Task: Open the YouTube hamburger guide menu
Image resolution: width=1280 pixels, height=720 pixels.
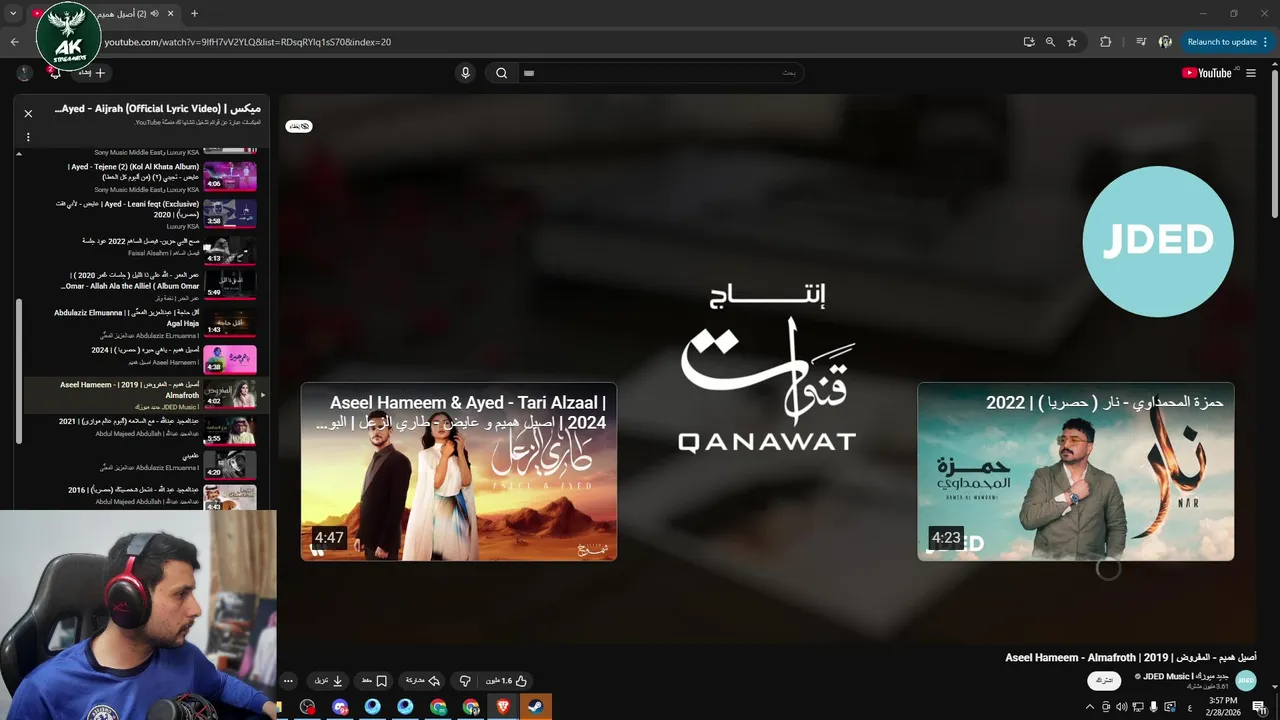Action: coord(1250,73)
